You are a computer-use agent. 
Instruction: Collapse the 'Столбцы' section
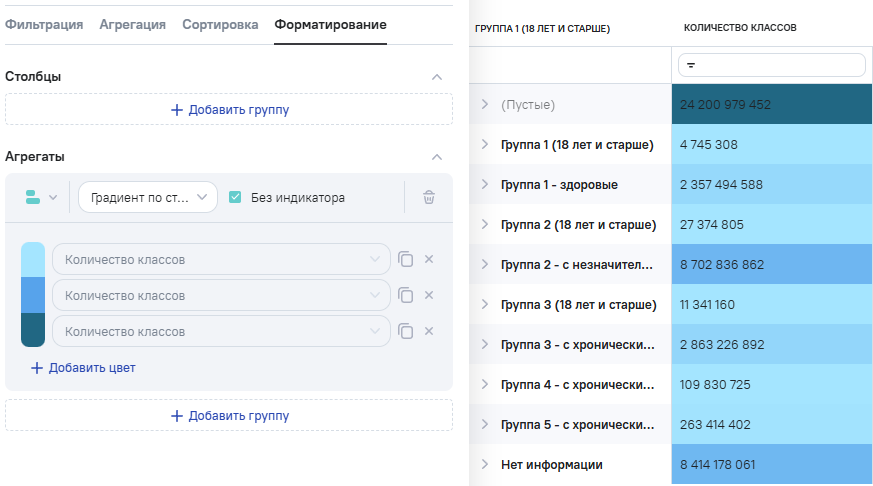(436, 77)
